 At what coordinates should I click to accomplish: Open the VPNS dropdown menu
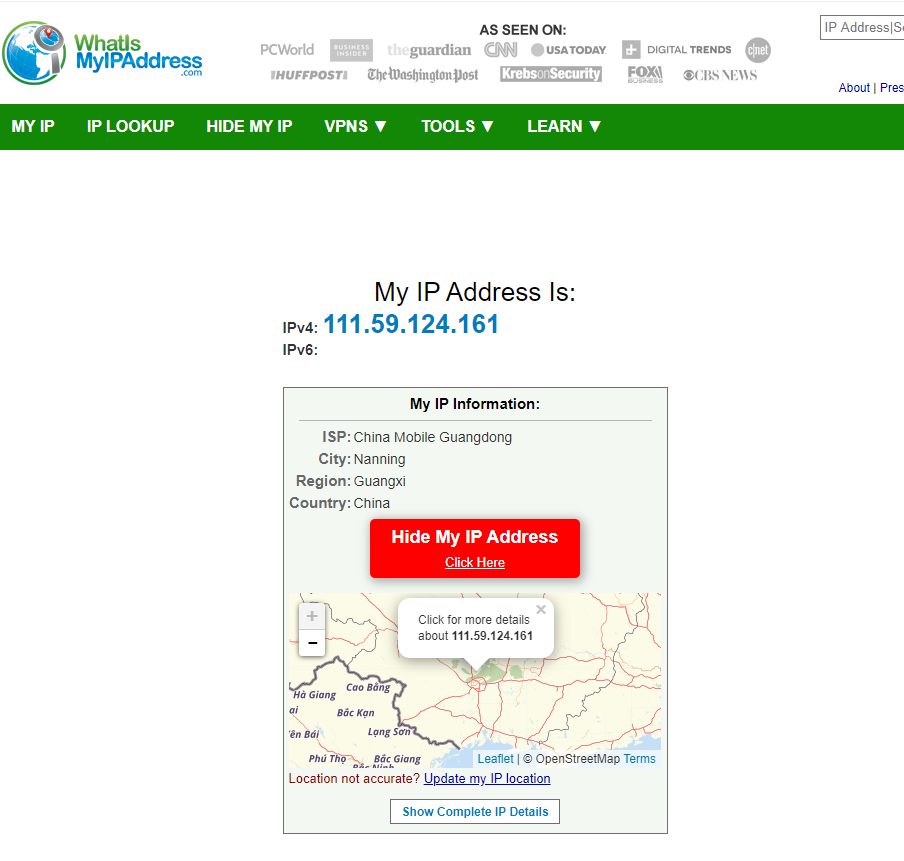[355, 126]
